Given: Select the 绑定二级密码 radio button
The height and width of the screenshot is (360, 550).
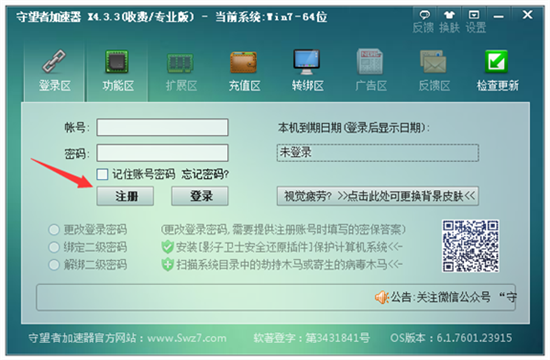Looking at the screenshot, I should coord(54,247).
